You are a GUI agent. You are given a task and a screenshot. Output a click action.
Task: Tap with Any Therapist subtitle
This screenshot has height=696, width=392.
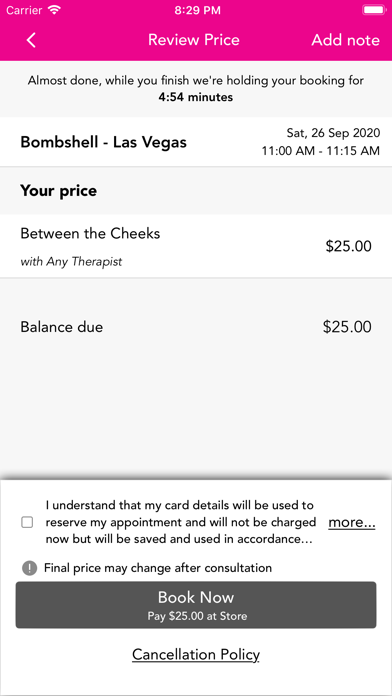(71, 262)
